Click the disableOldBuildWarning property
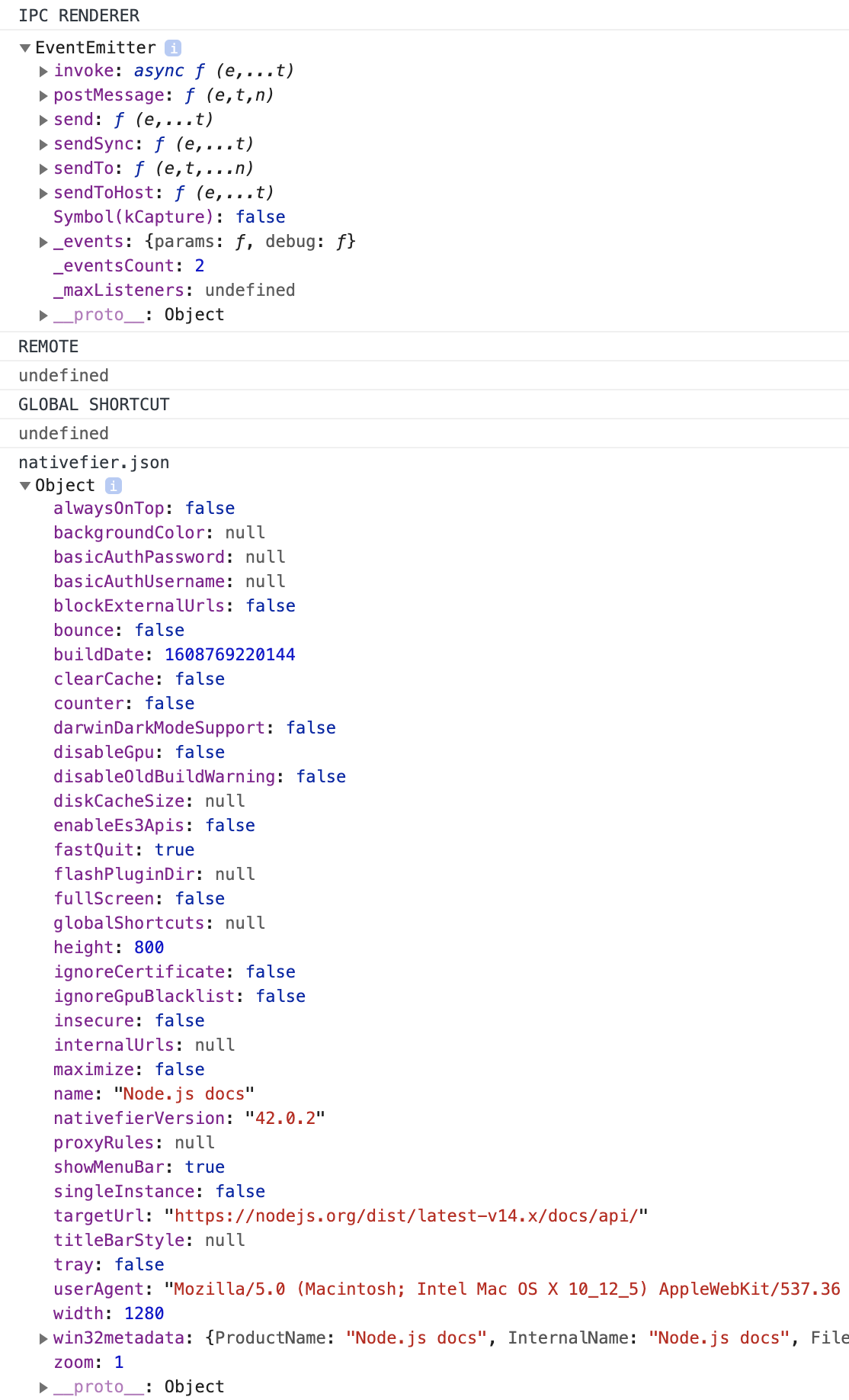This screenshot has height=1400, width=849. tap(164, 776)
